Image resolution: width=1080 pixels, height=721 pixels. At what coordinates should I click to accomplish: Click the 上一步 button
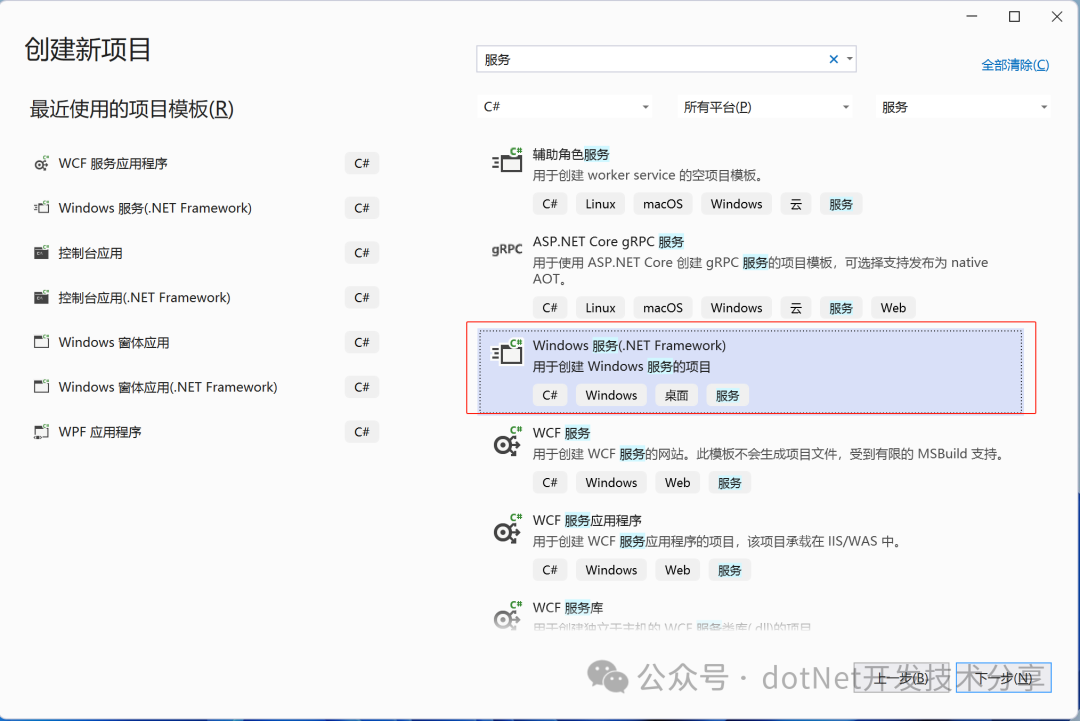tap(902, 679)
